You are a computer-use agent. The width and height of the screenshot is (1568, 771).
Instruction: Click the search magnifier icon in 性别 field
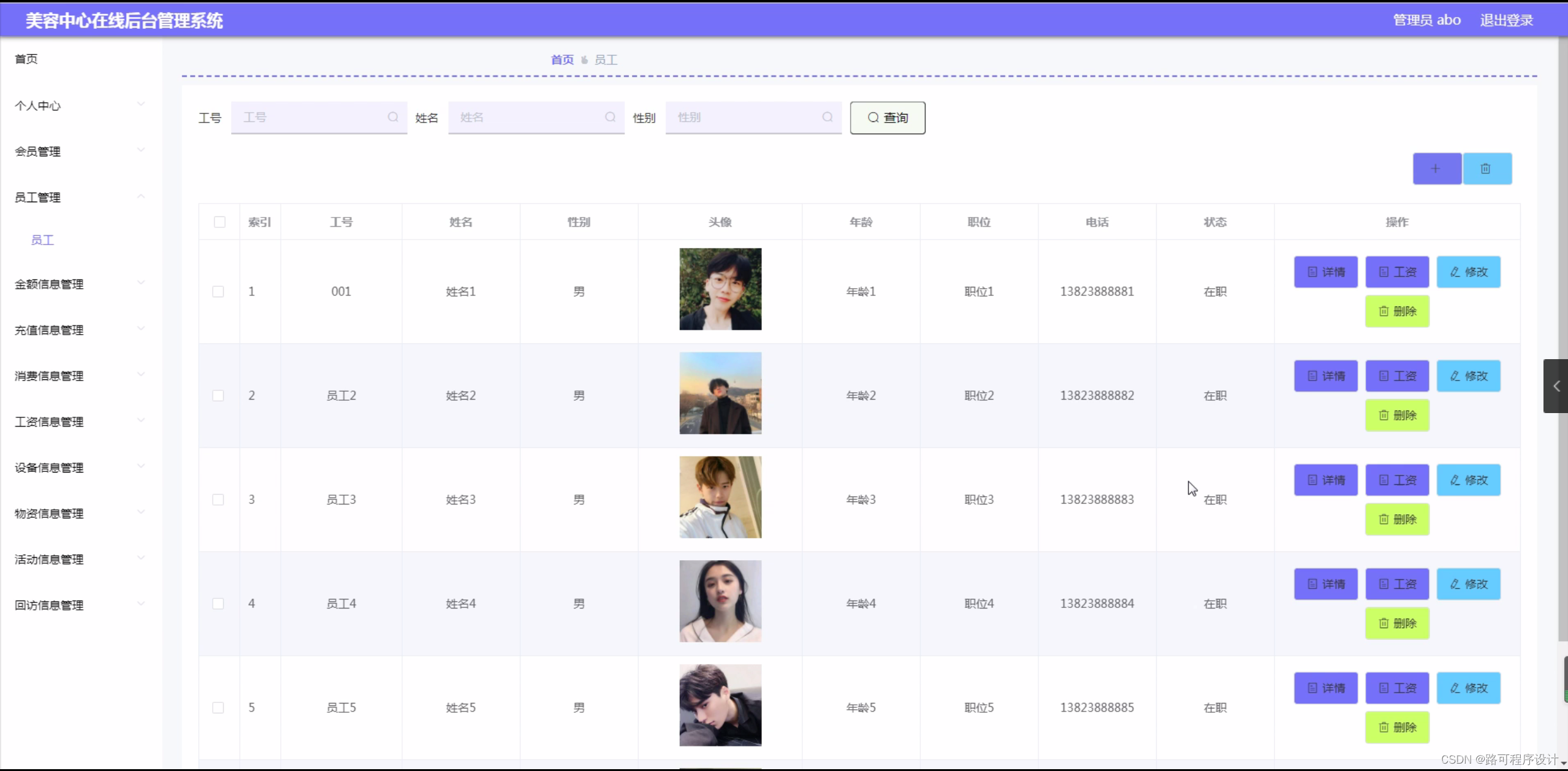click(826, 117)
